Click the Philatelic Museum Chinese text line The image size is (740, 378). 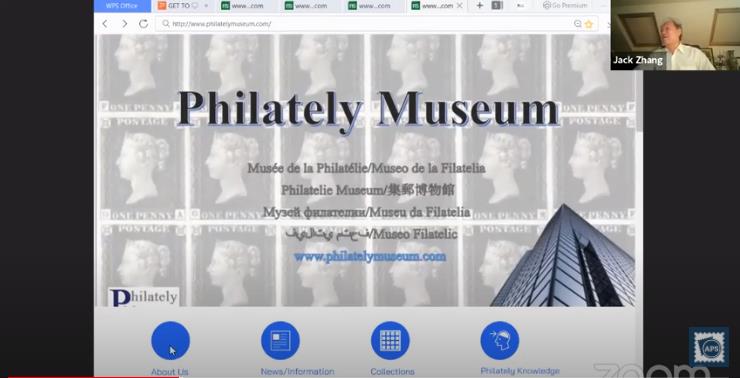368,190
